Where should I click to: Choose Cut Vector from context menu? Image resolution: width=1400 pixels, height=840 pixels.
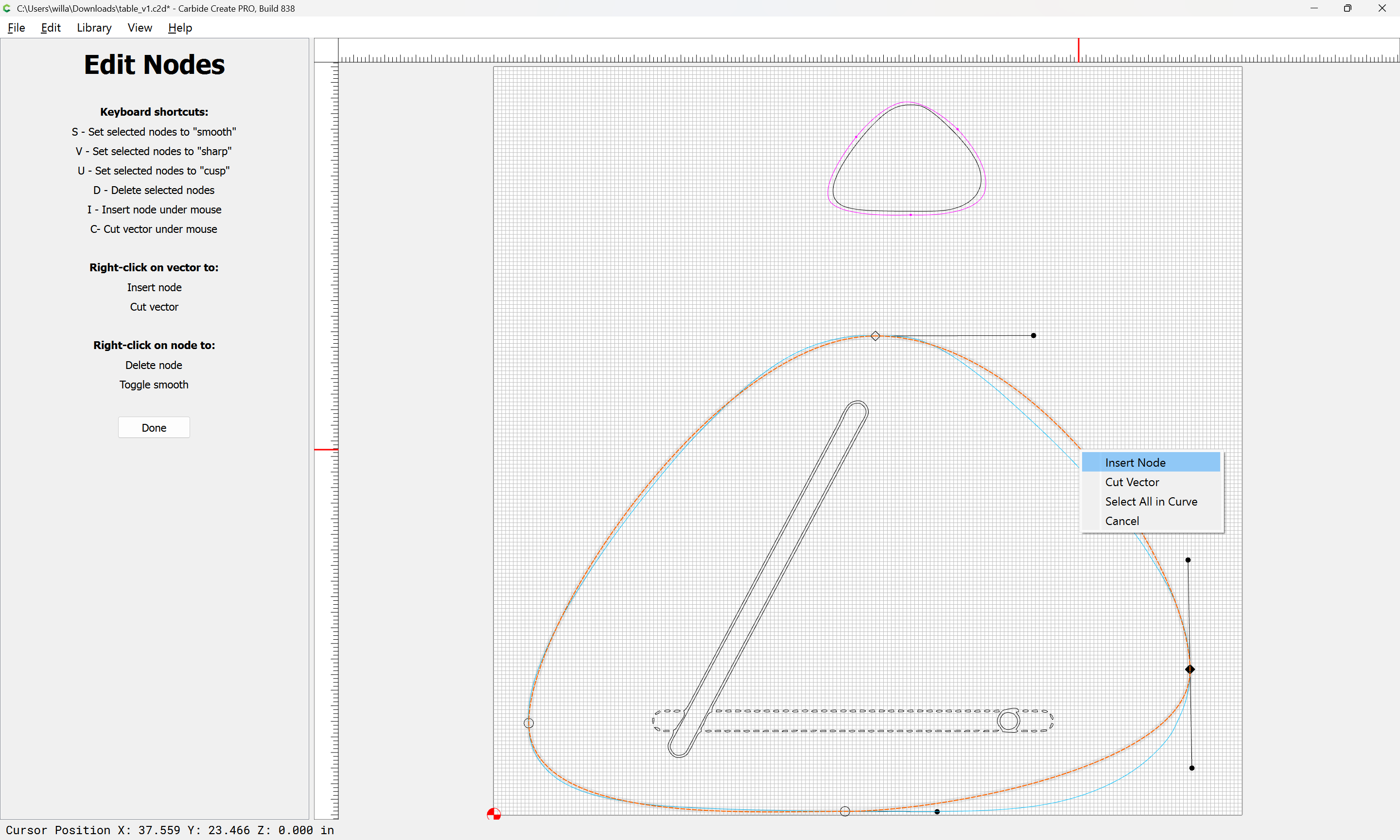(x=1132, y=482)
